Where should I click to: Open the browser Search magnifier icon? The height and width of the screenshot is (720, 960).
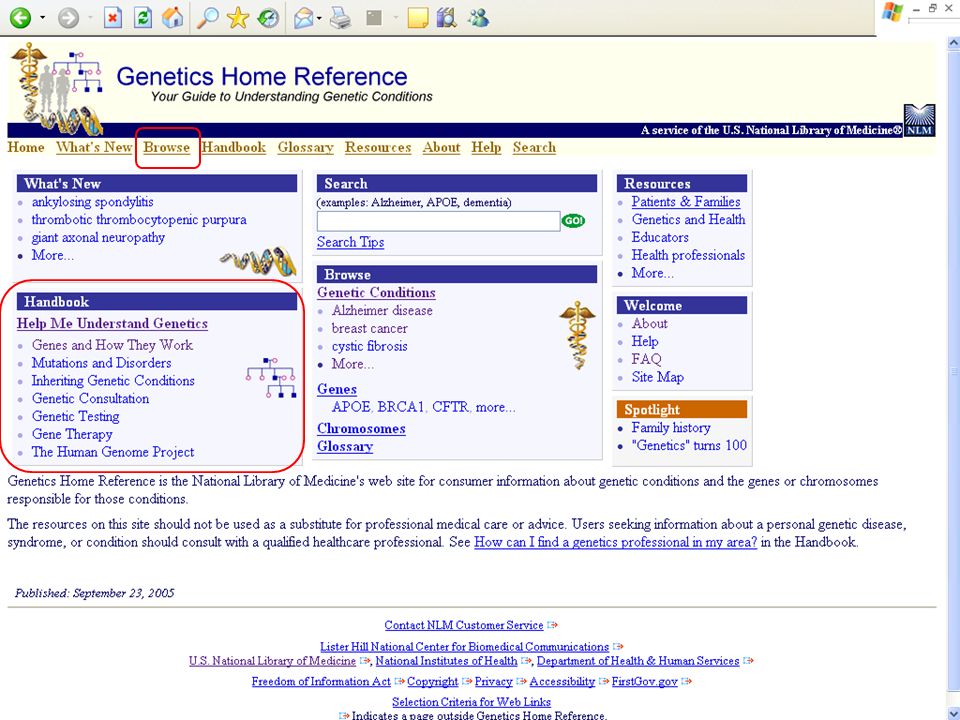click(x=208, y=17)
